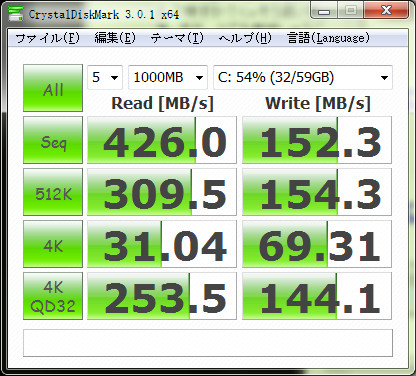Open the ヘルプ(H) menu
This screenshot has height=376, width=416.
coord(245,38)
